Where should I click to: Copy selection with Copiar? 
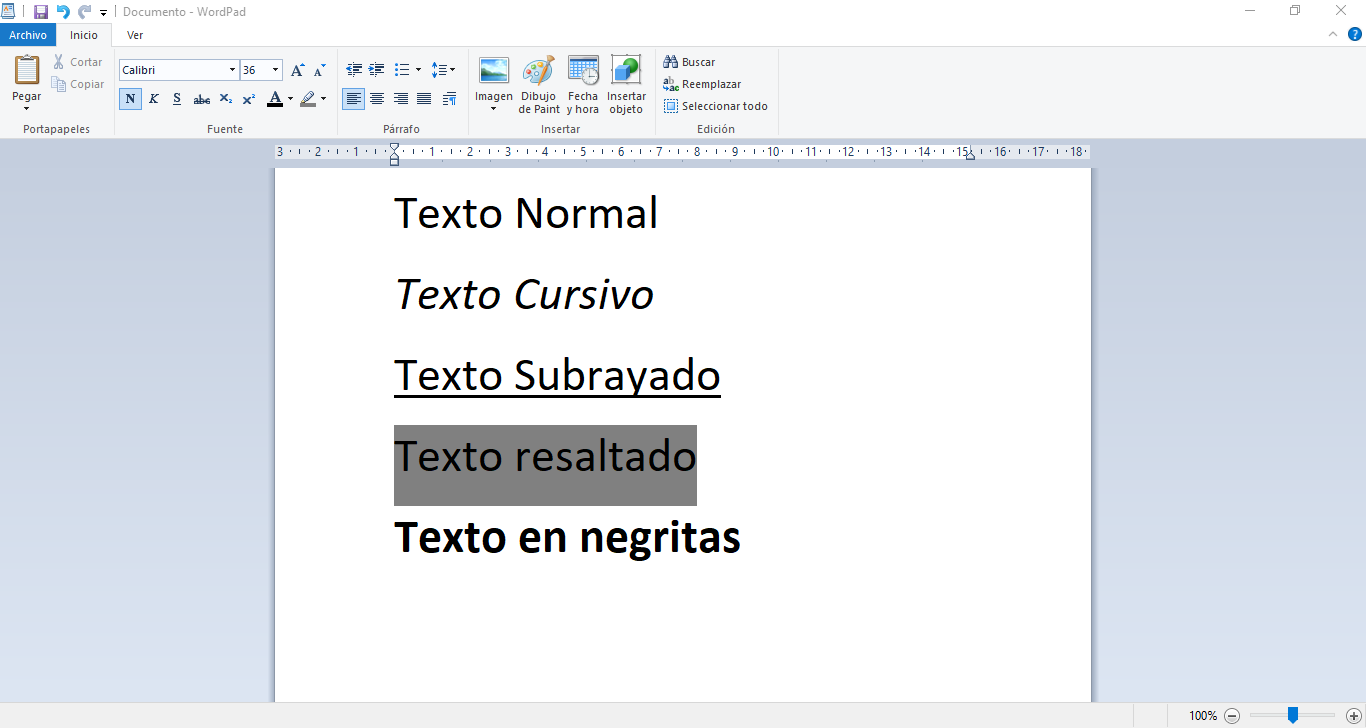click(x=79, y=84)
